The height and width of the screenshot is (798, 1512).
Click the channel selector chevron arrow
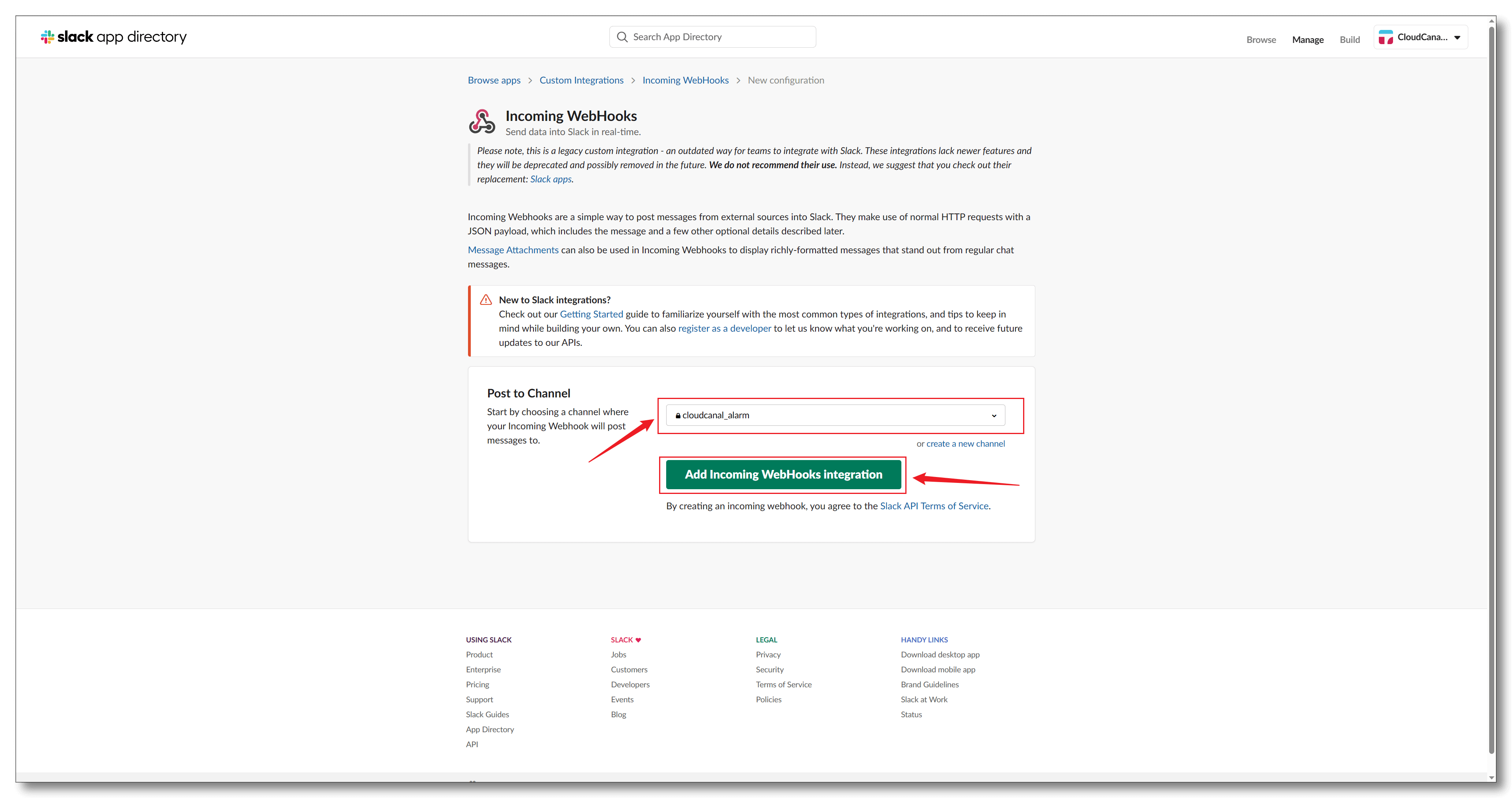click(994, 416)
